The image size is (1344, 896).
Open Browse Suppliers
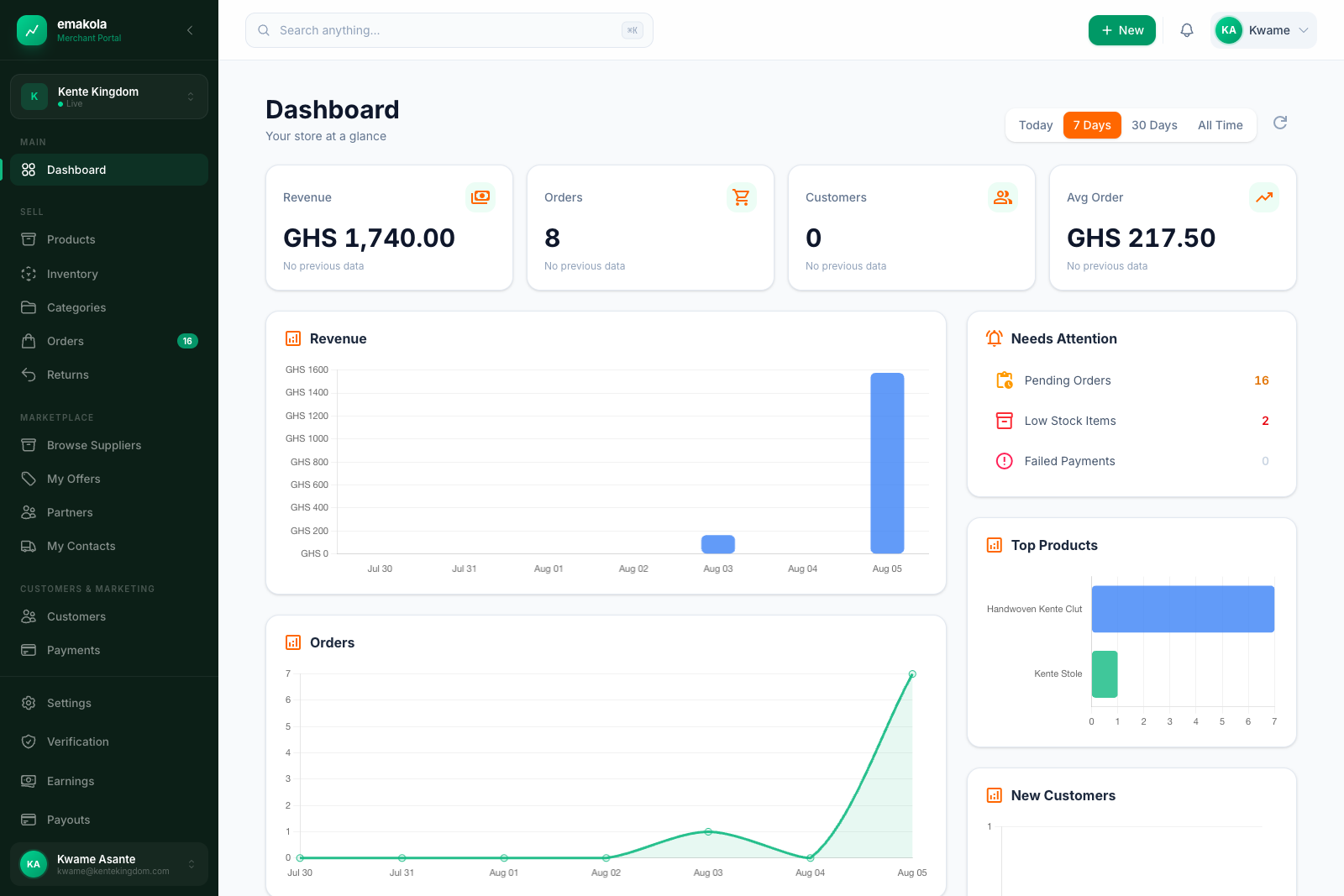109,445
